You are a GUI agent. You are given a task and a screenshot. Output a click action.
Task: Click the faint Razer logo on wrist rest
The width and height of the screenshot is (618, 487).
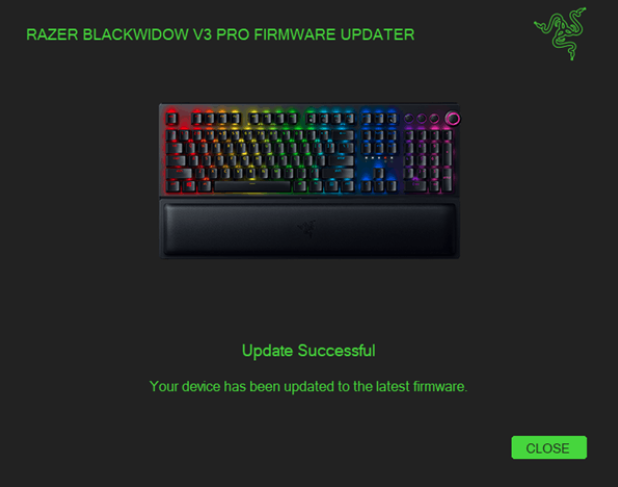[x=306, y=228]
